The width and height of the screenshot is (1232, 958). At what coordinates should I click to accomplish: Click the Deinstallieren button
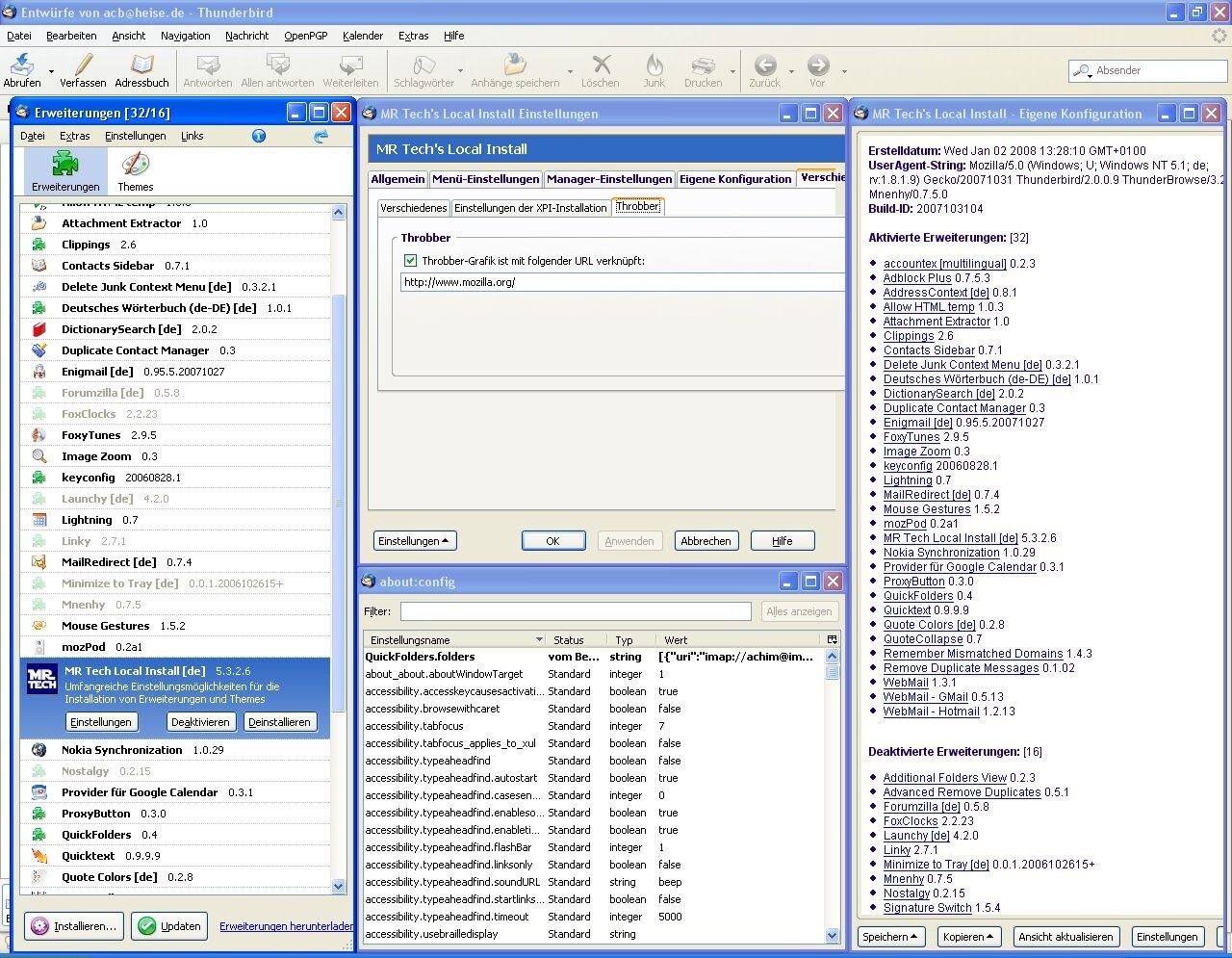(x=279, y=722)
